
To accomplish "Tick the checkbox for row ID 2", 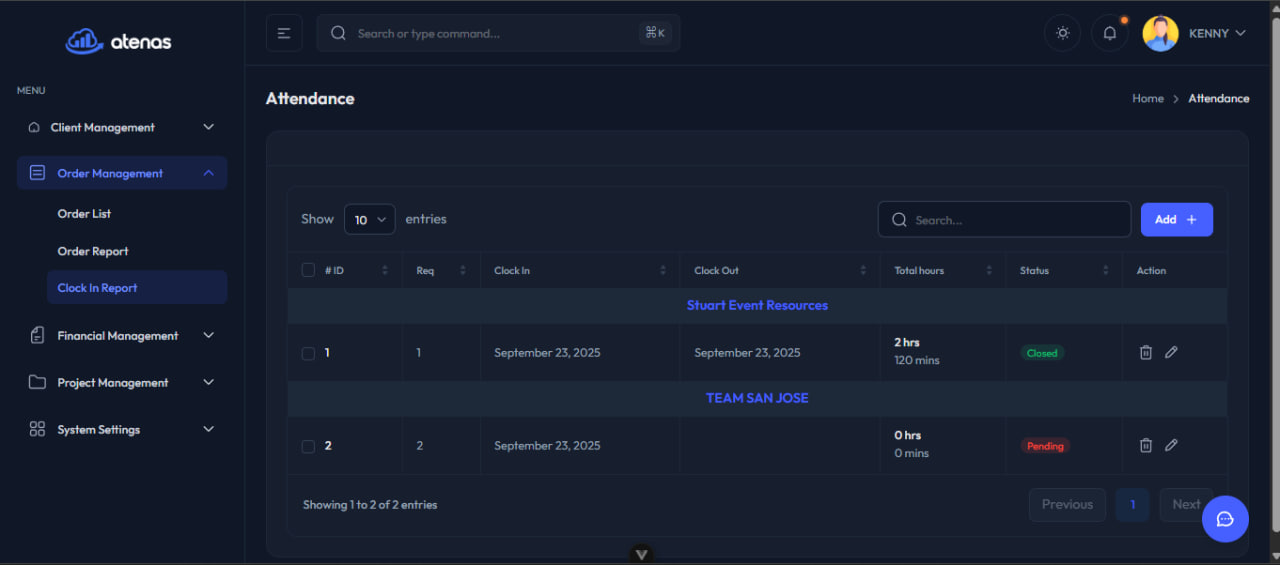I will click(308, 446).
